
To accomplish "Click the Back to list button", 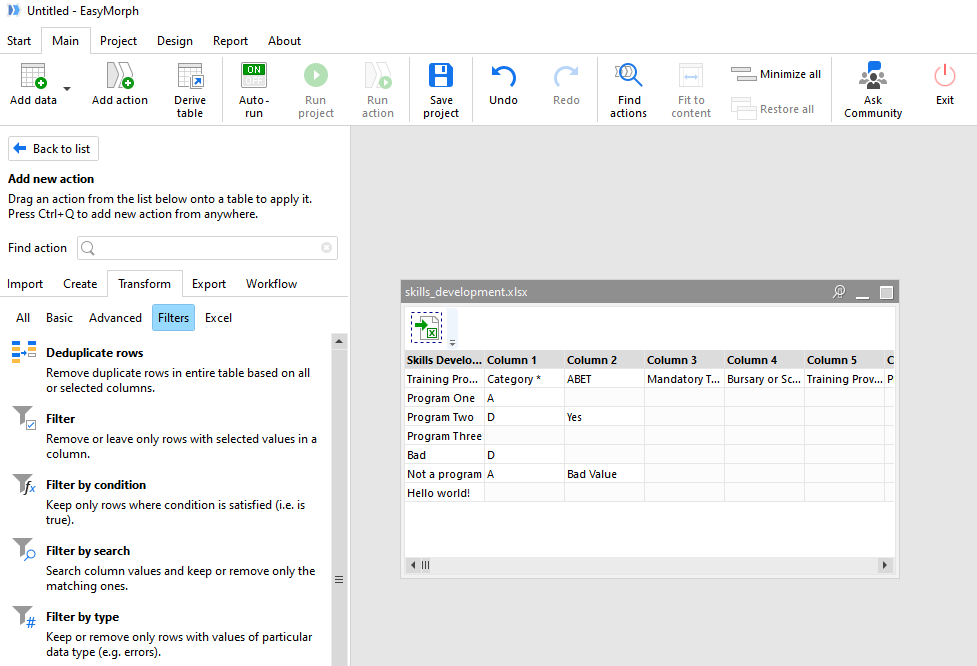I will (x=54, y=149).
